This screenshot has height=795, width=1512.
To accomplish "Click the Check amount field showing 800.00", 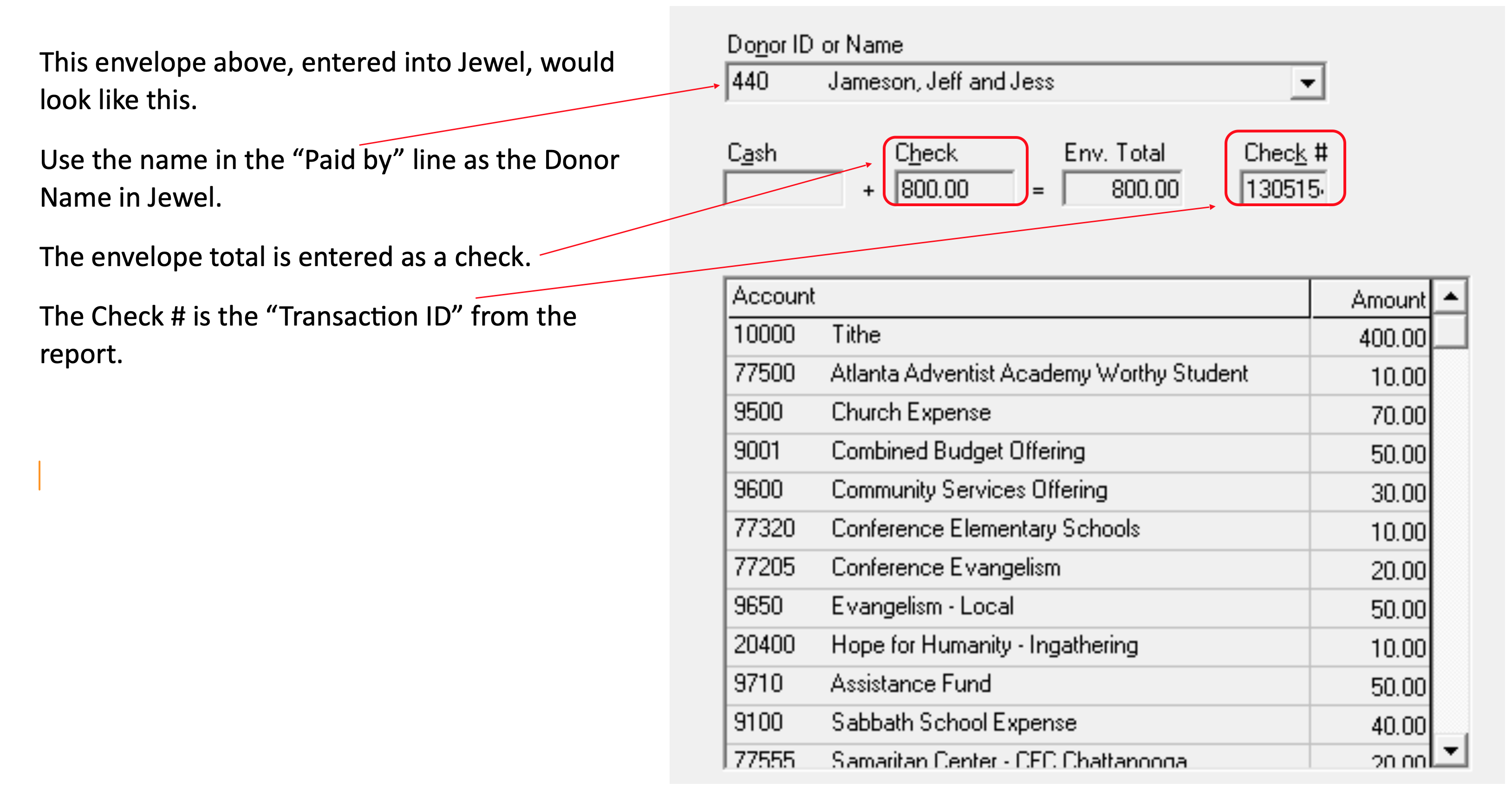I will 956,189.
